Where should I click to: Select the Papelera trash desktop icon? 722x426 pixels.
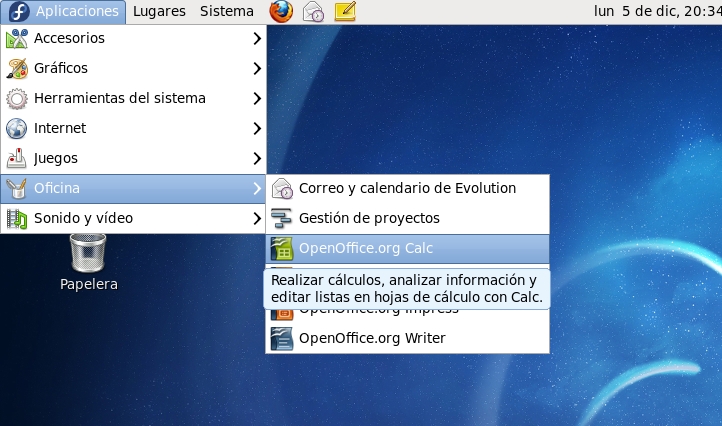click(88, 253)
